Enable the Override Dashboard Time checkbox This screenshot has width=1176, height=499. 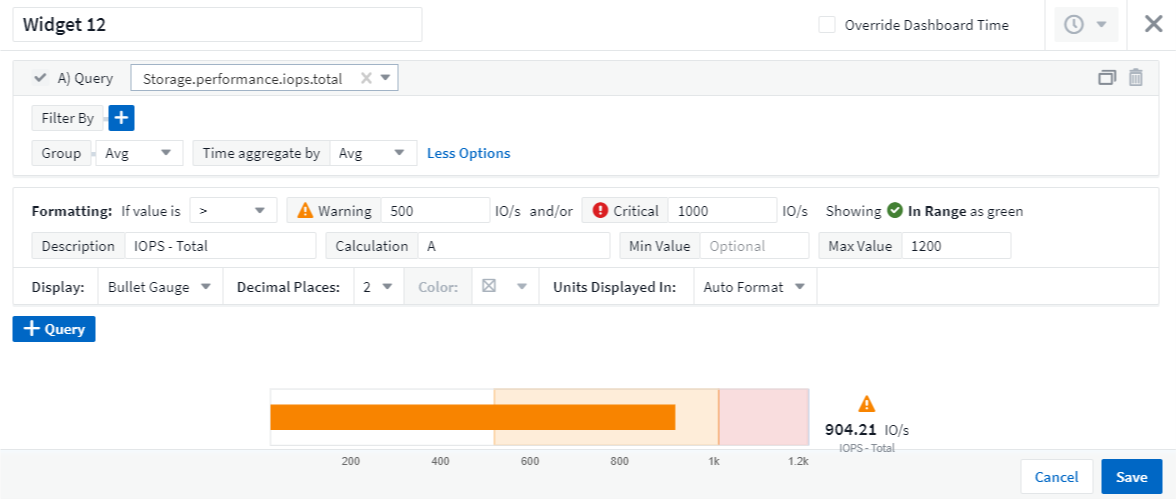827,25
